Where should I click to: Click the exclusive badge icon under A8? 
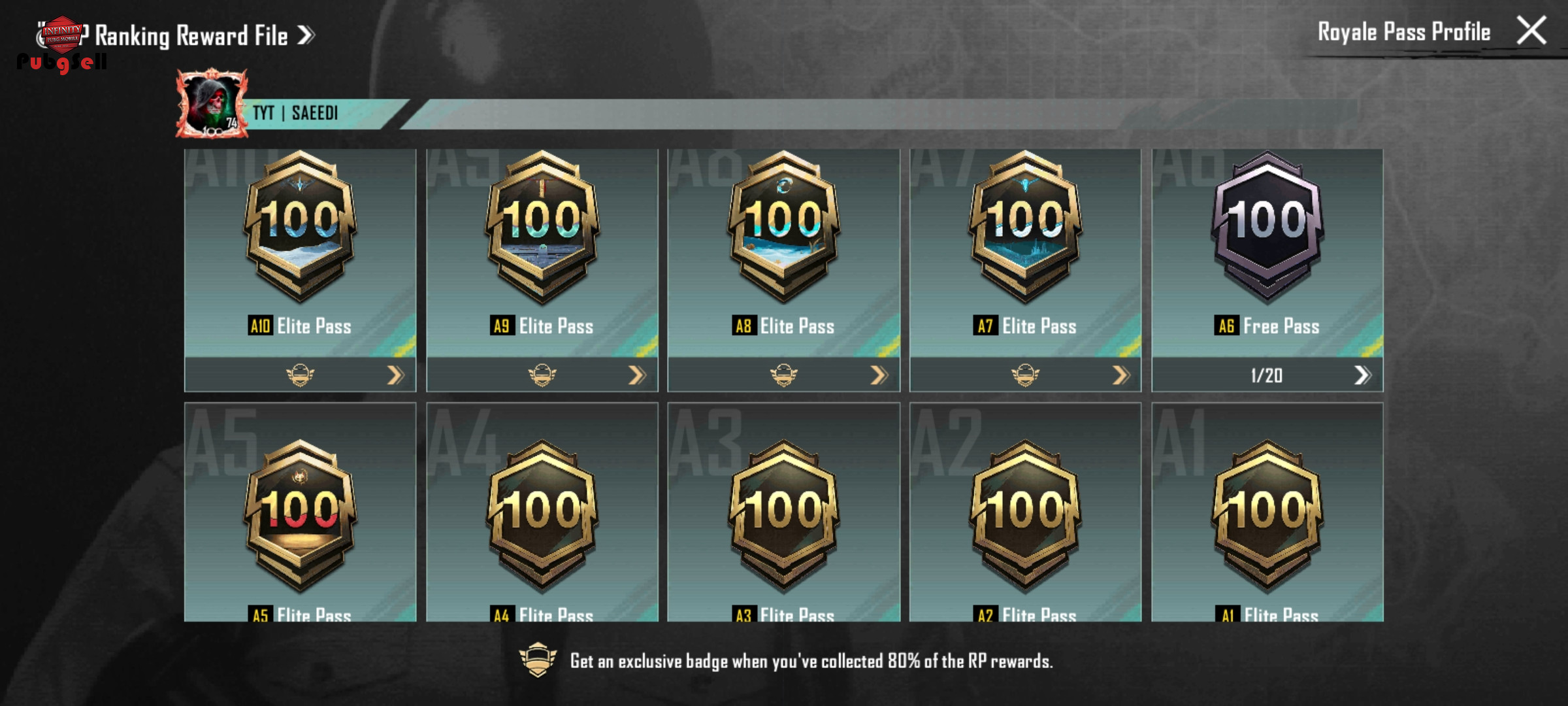(x=784, y=375)
